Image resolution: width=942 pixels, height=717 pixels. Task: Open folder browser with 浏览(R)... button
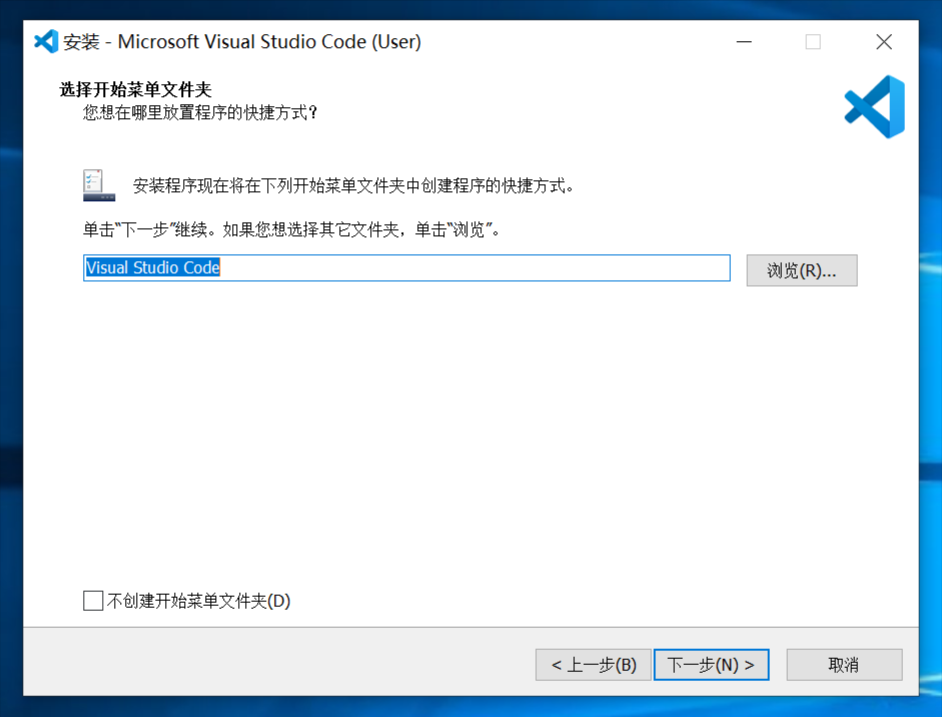pos(801,270)
